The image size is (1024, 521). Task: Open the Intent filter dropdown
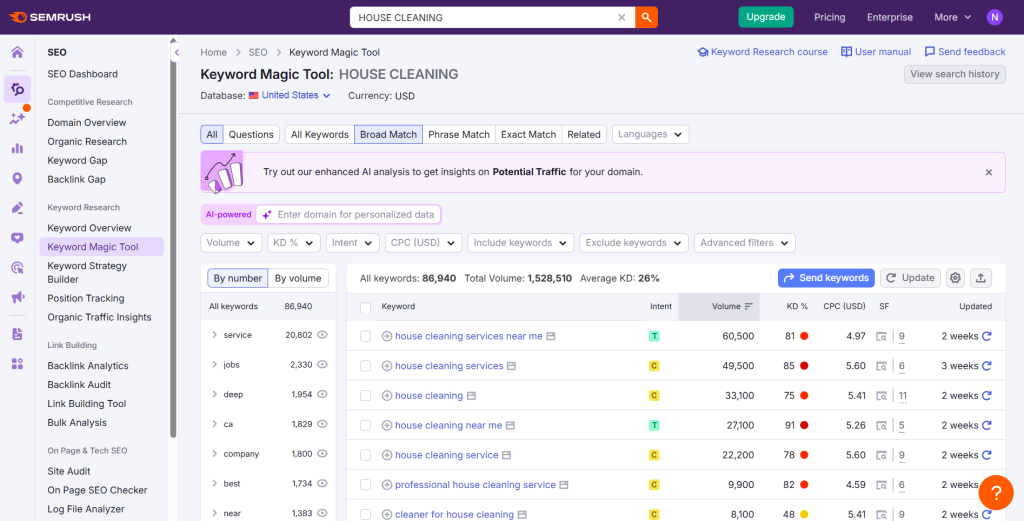click(353, 243)
